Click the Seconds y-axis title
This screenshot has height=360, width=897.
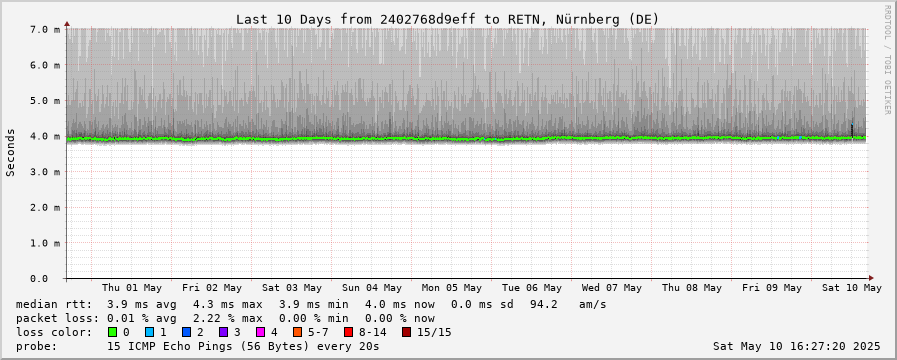[10, 152]
